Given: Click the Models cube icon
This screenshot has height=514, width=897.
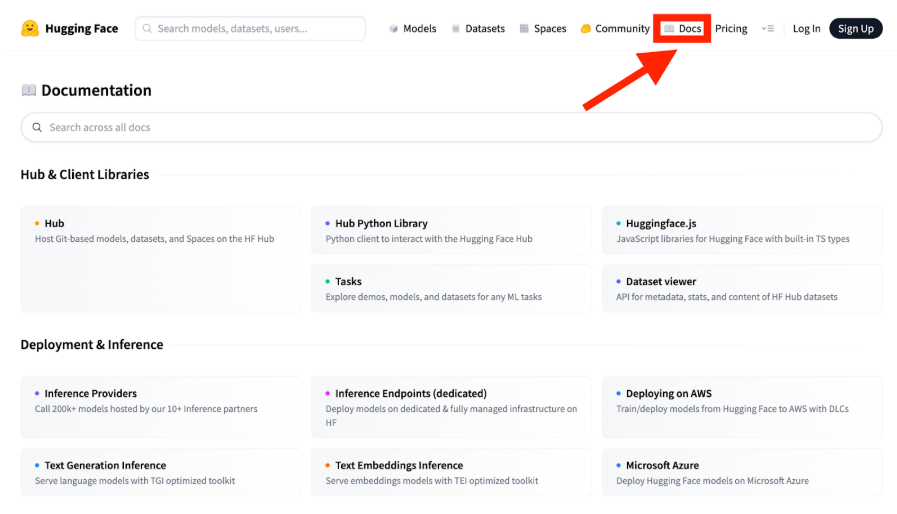Looking at the screenshot, I should (394, 29).
